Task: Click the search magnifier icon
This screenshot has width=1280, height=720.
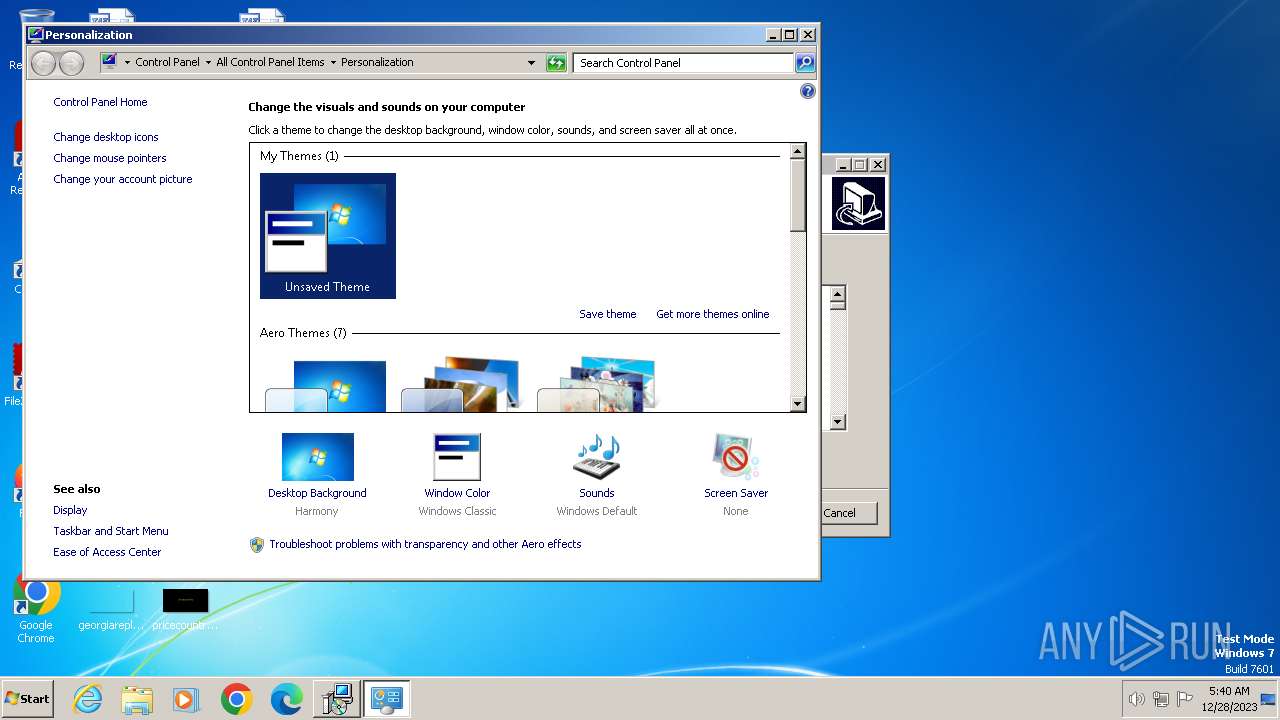Action: point(805,63)
